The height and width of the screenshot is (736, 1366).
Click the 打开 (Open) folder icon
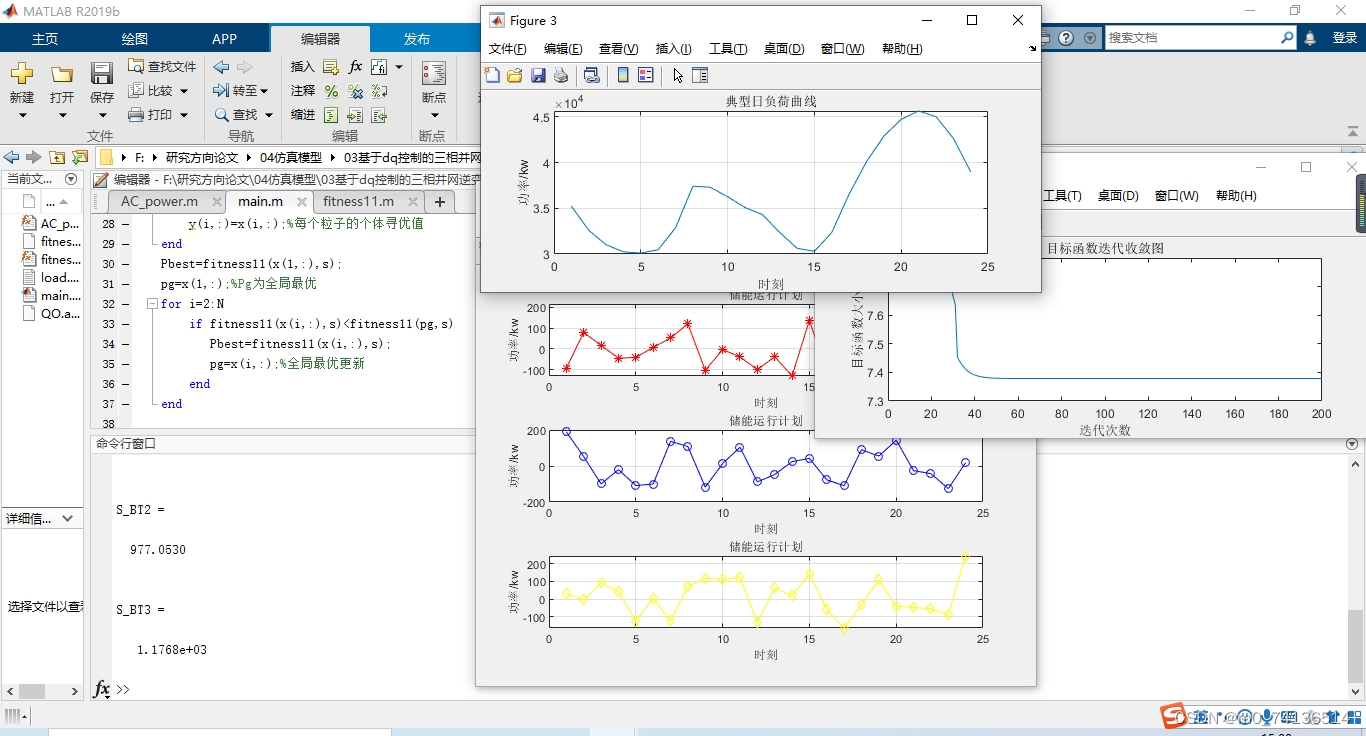pos(62,74)
